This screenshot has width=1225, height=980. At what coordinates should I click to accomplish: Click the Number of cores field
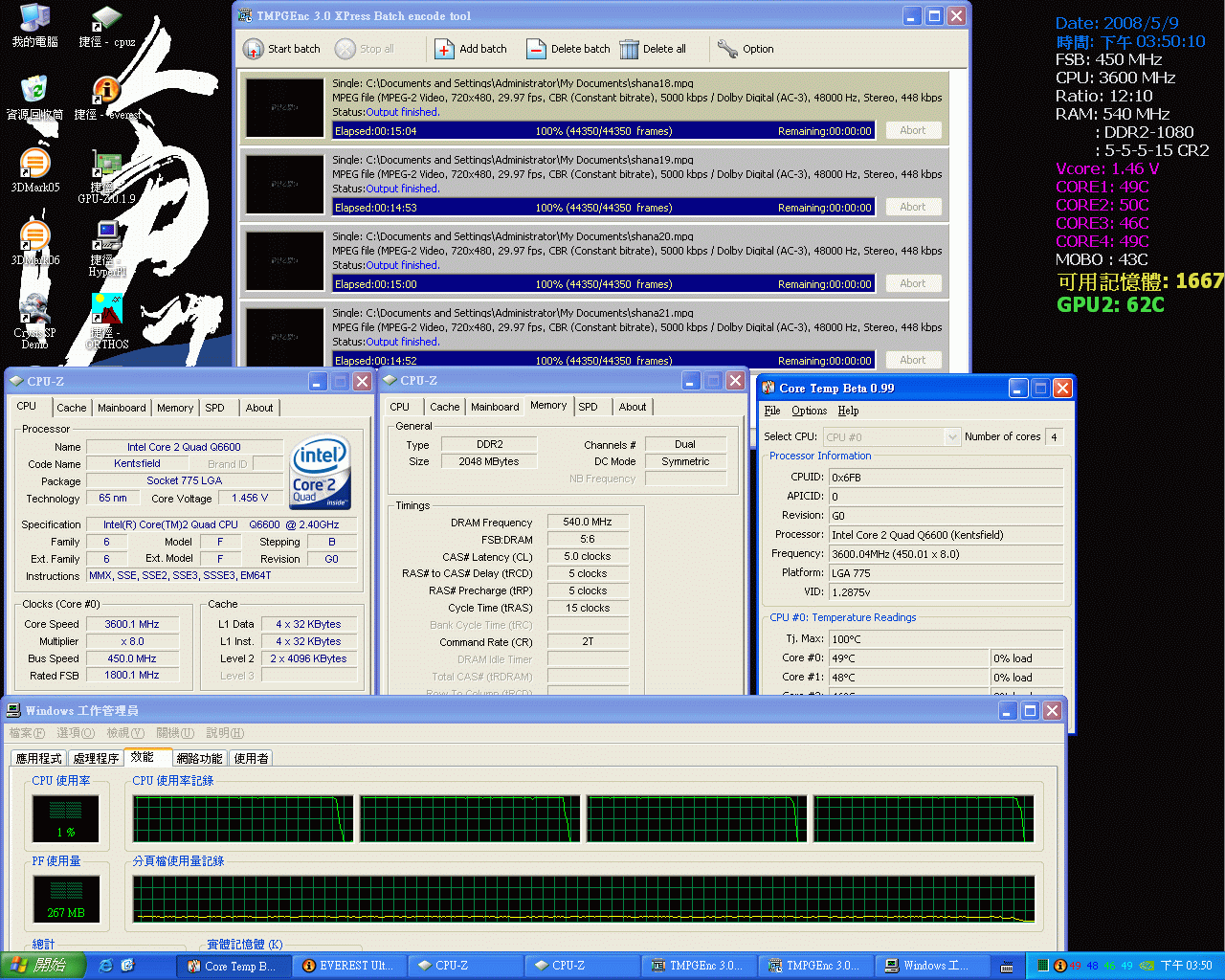(x=1055, y=436)
